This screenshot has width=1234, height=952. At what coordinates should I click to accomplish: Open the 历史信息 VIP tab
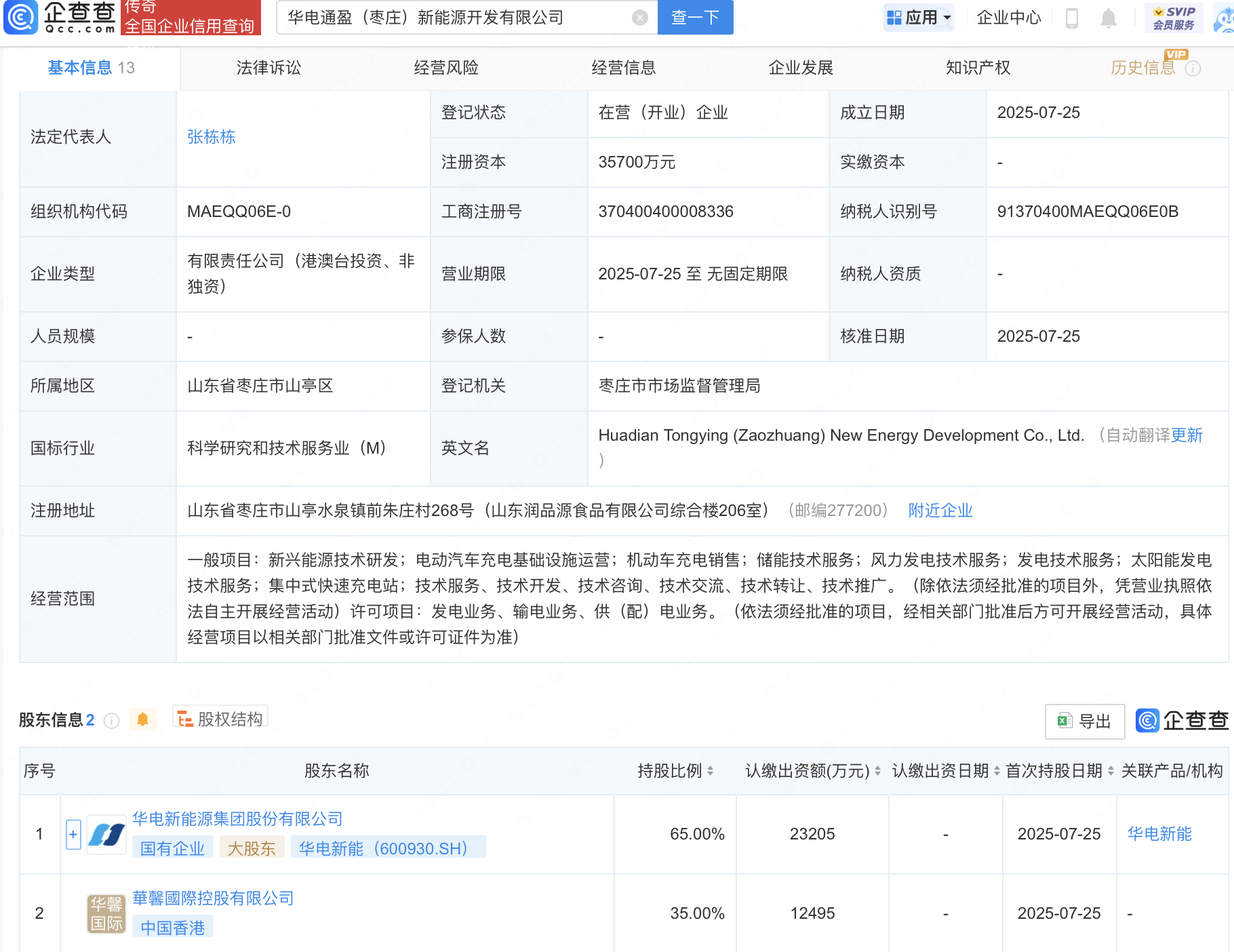pos(1143,68)
